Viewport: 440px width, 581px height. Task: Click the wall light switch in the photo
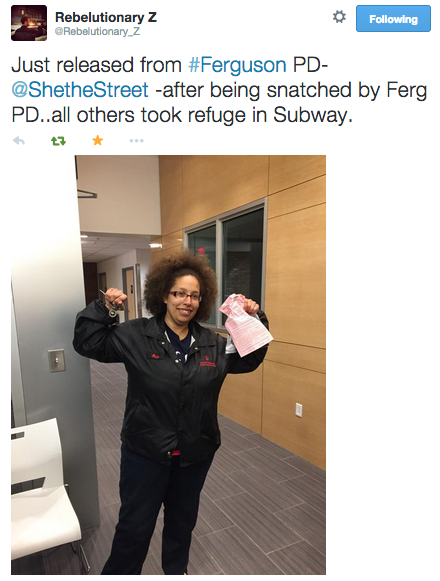(x=57, y=360)
